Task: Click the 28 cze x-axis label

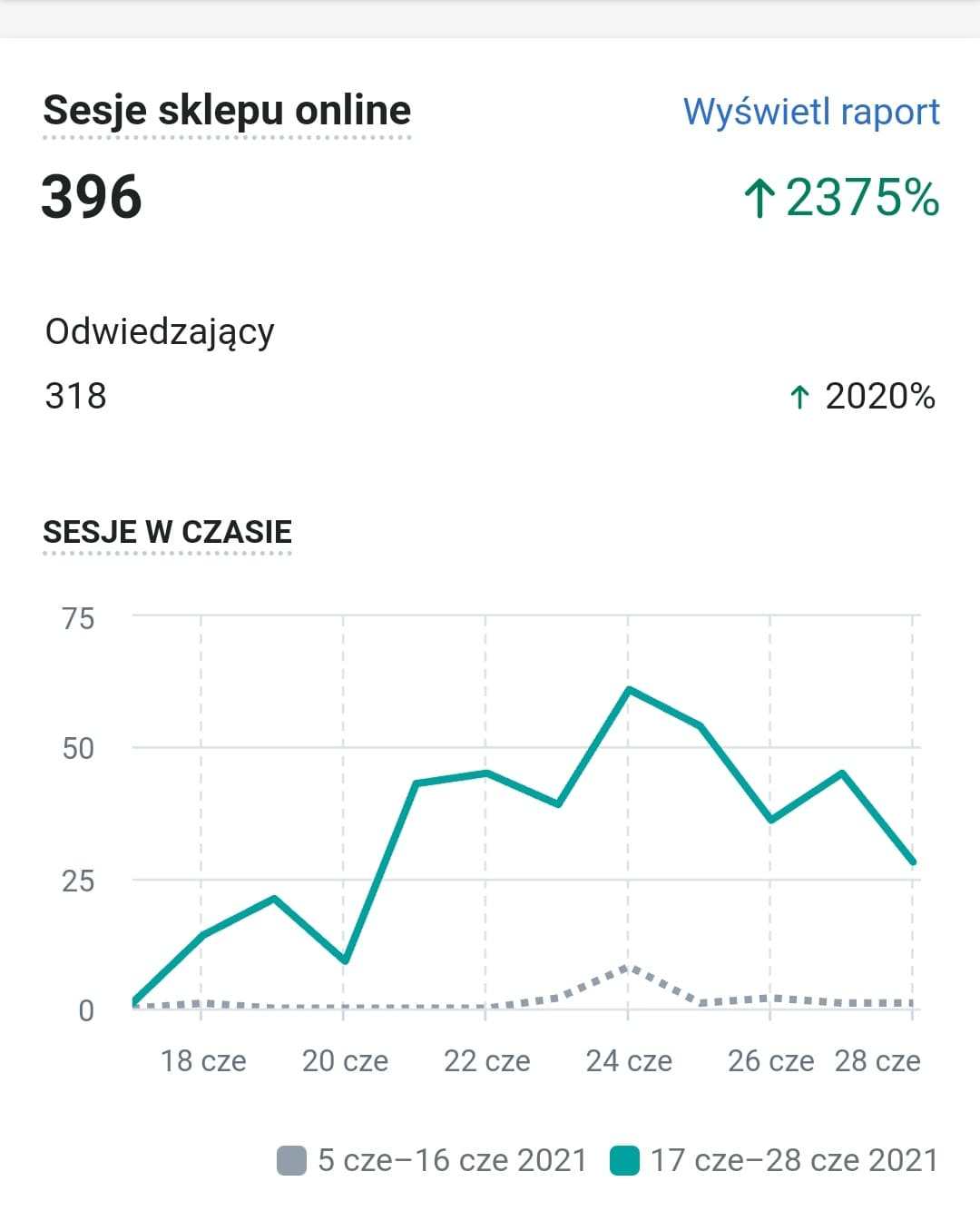Action: (x=877, y=1060)
